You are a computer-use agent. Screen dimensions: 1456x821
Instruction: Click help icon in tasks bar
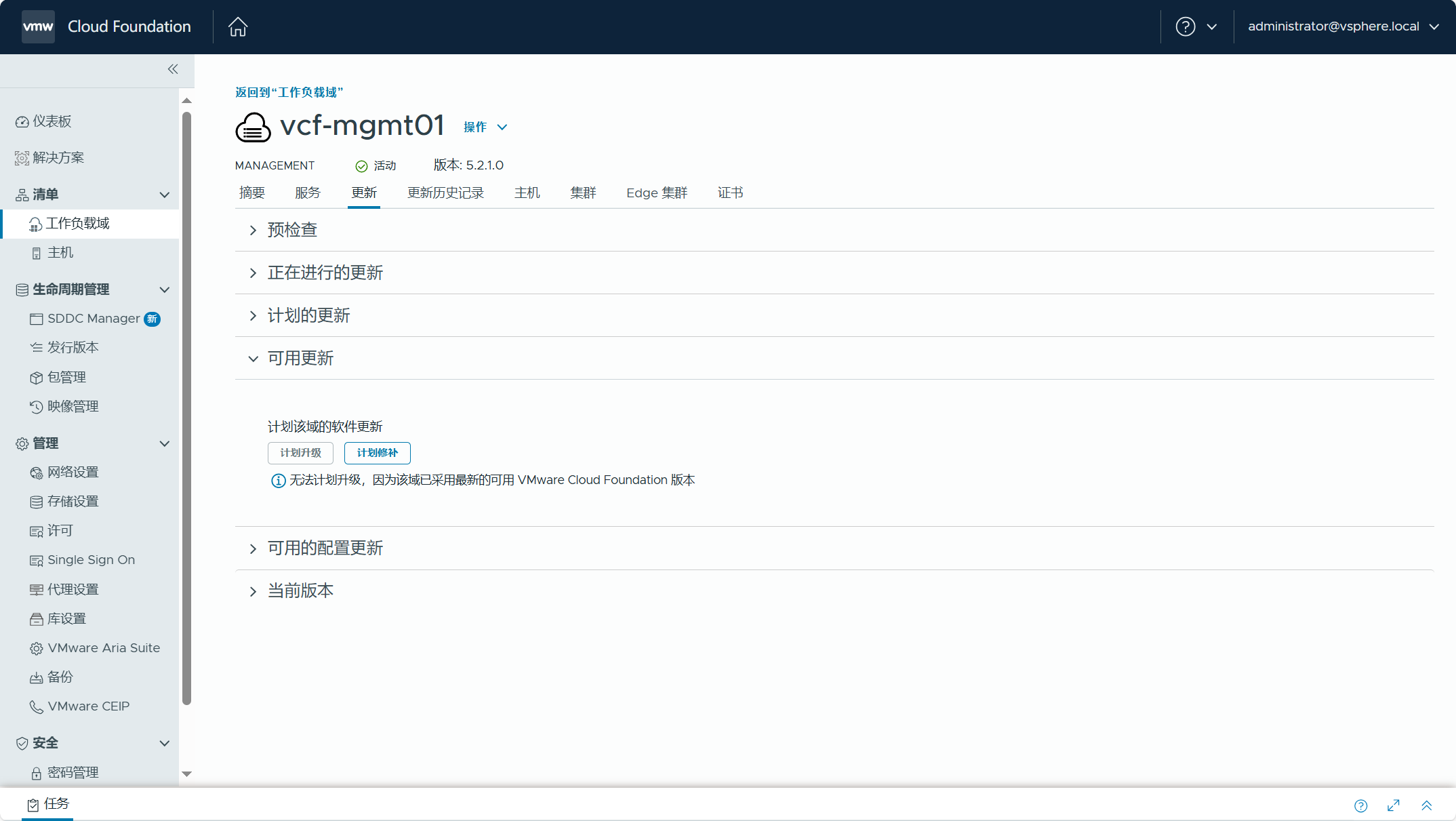pos(1360,805)
